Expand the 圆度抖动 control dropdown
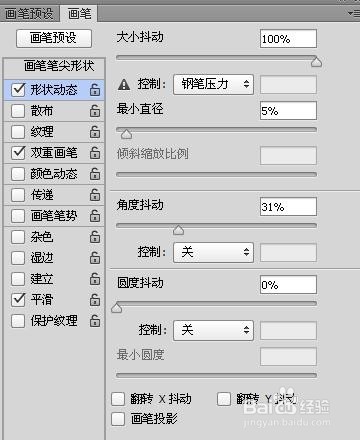360x440 pixels. coord(213,330)
